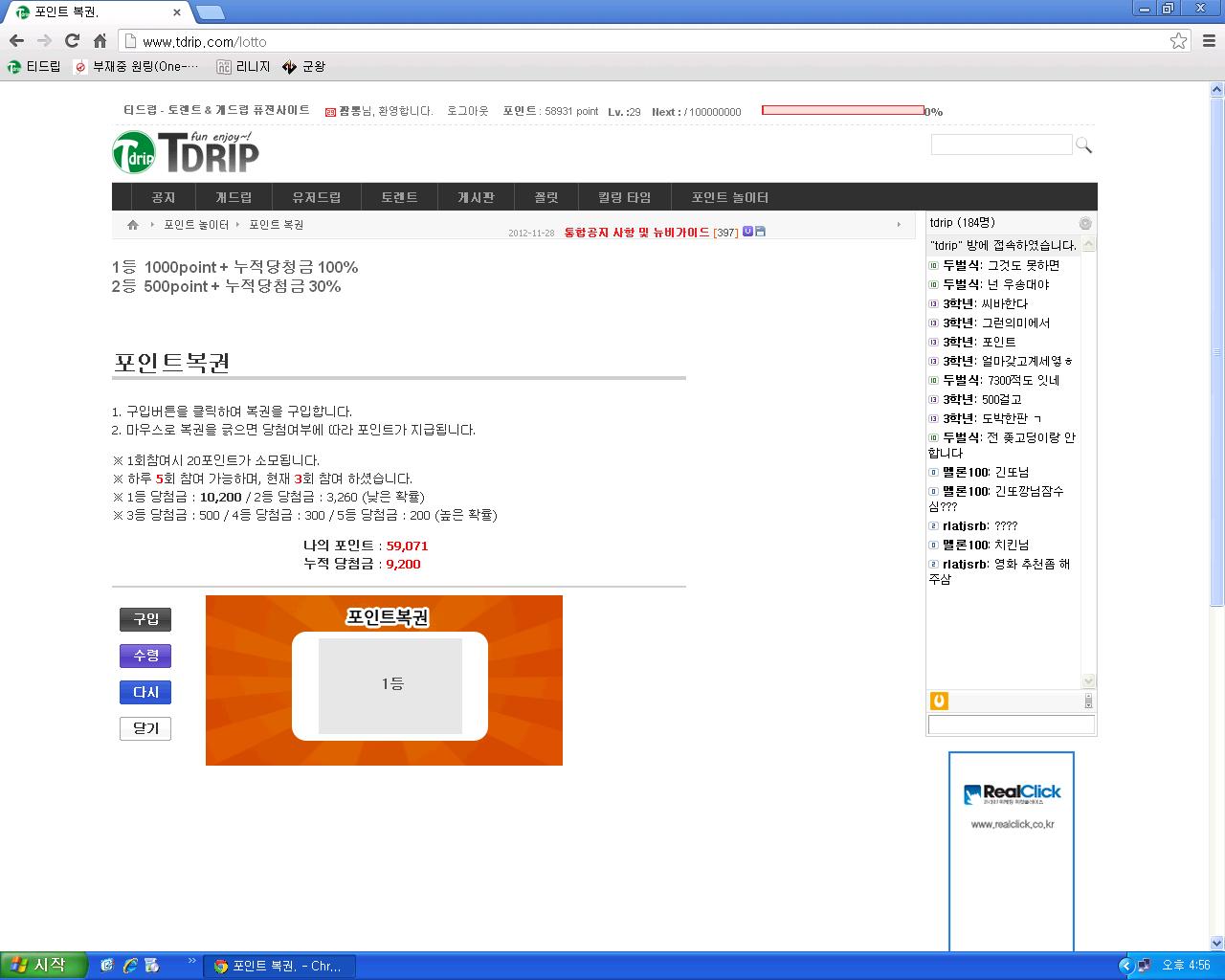Click the chat message input field
The width and height of the screenshot is (1225, 980).
click(1011, 724)
